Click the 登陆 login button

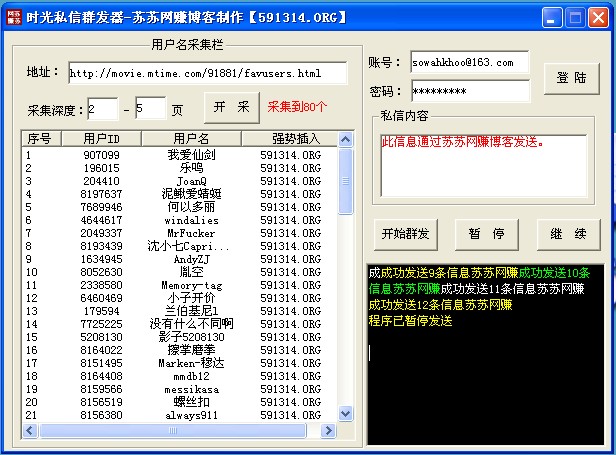[572, 78]
